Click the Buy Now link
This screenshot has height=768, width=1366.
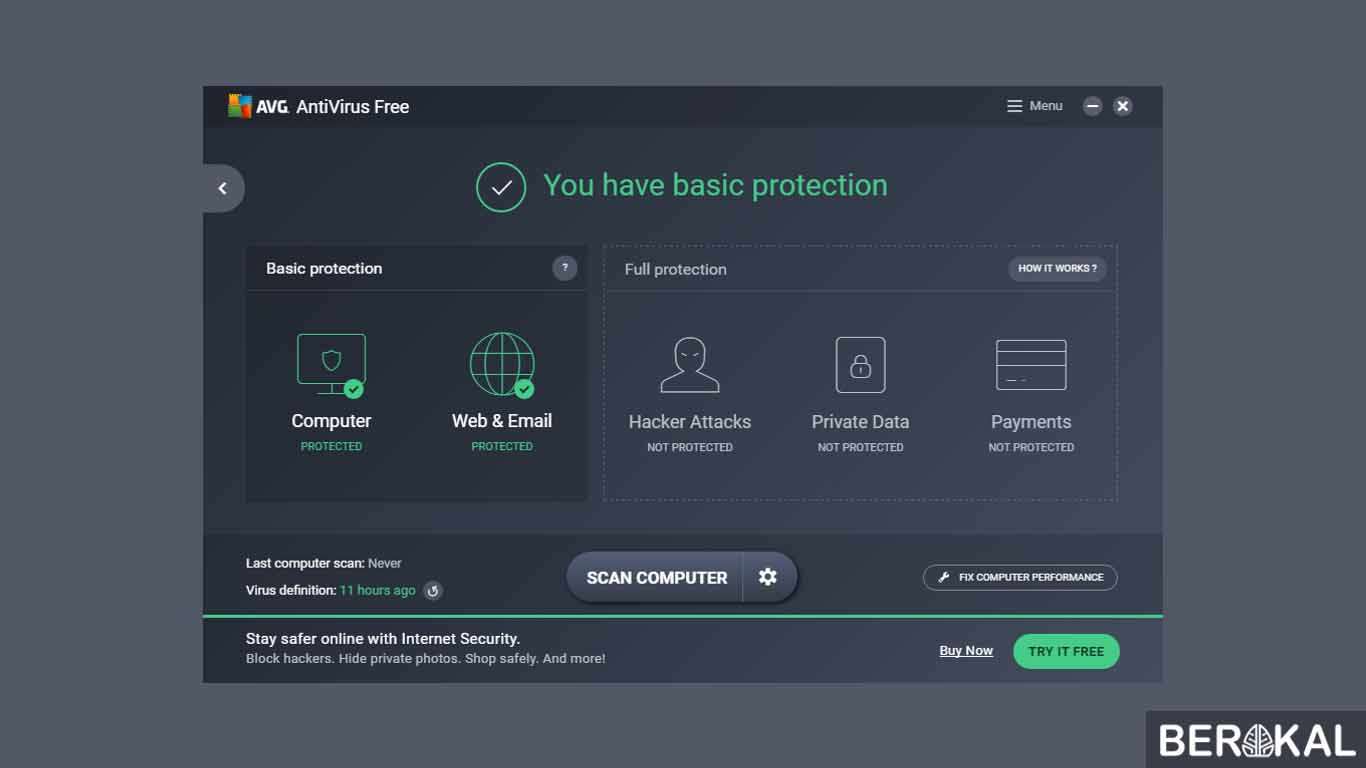(x=966, y=651)
